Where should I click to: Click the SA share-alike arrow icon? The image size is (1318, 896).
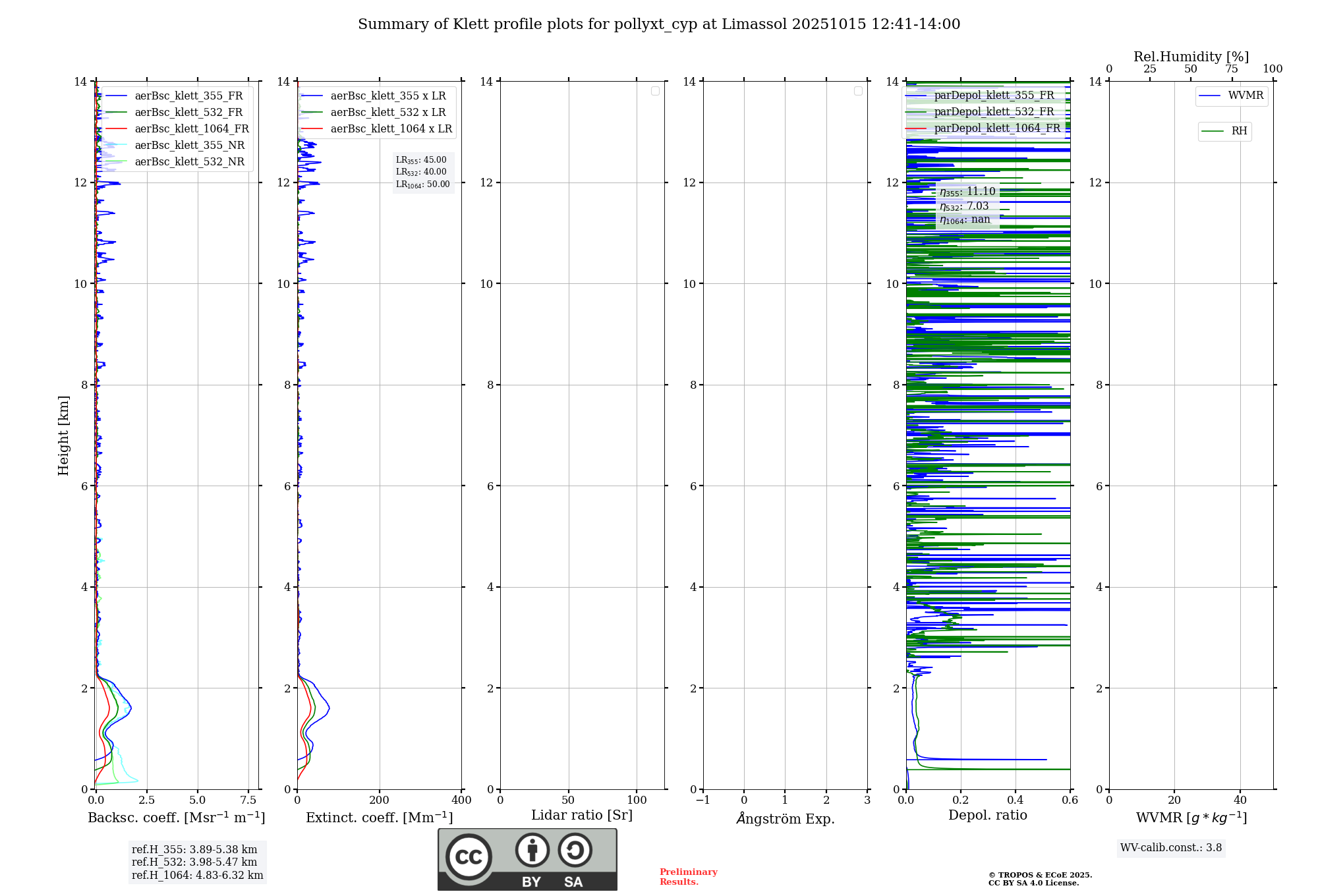(575, 850)
